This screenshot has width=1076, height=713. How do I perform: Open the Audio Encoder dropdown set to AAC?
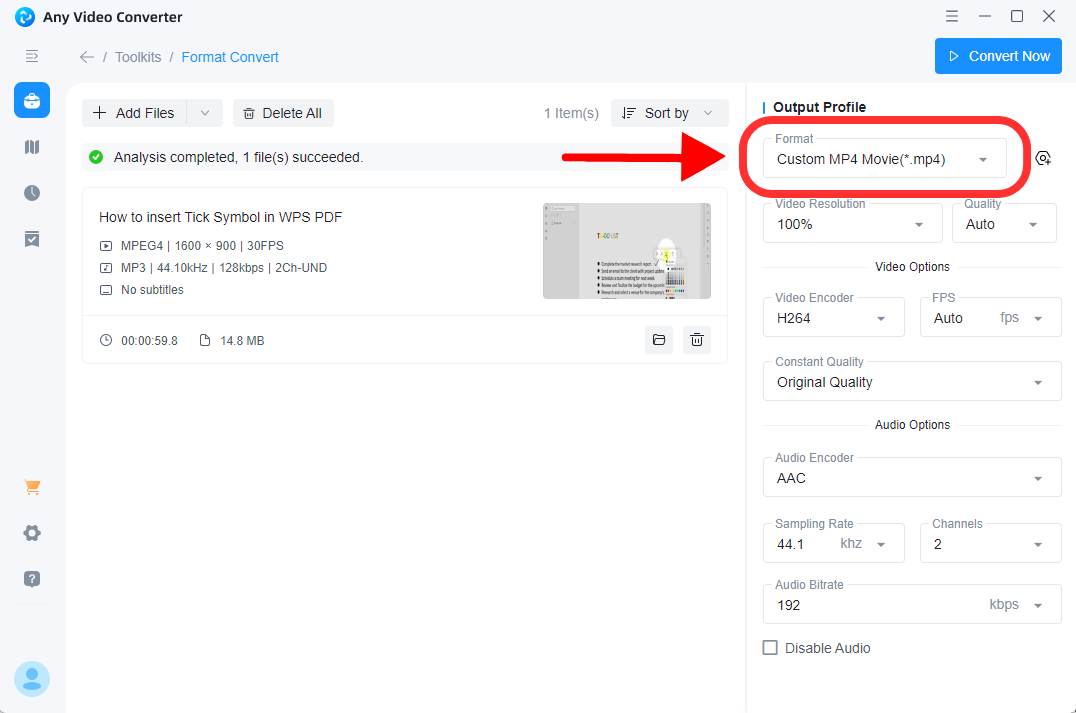912,478
